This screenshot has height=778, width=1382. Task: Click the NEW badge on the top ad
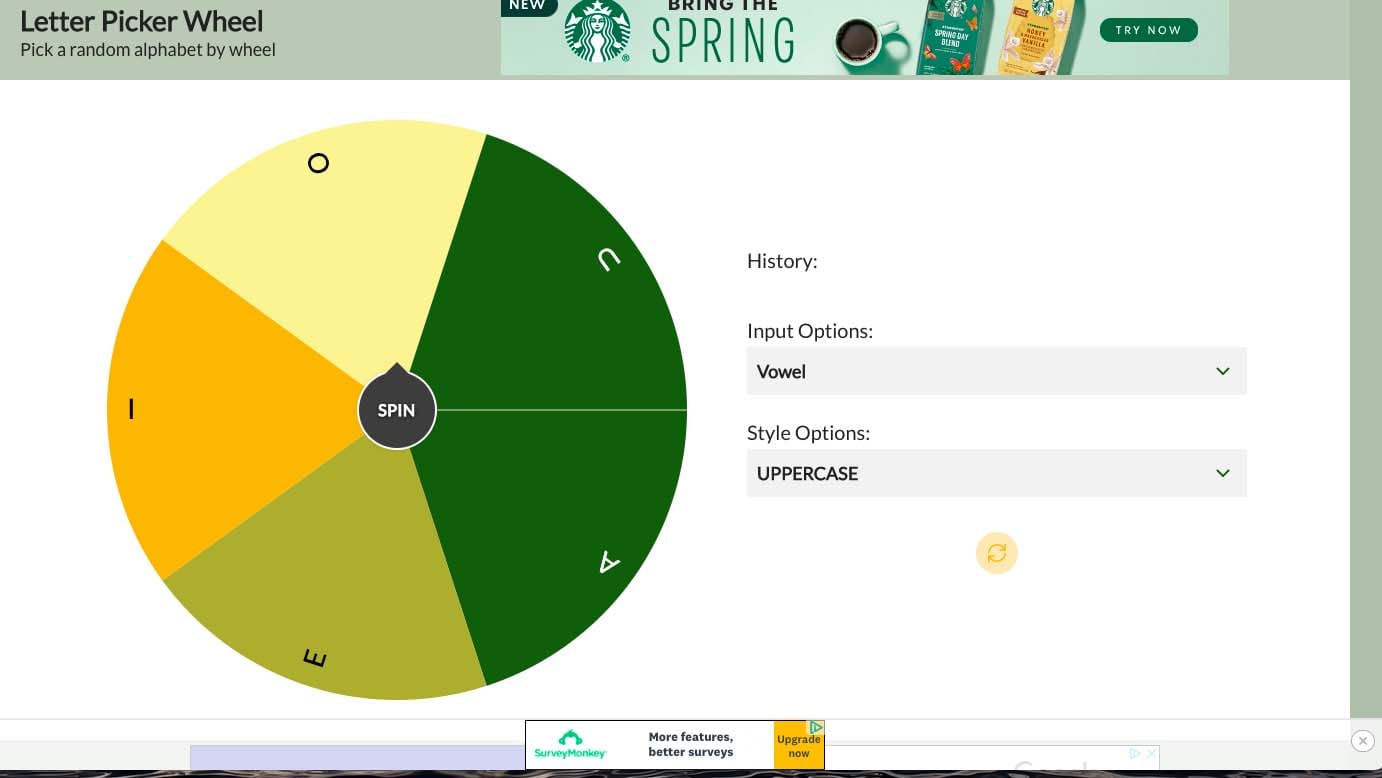[x=528, y=6]
